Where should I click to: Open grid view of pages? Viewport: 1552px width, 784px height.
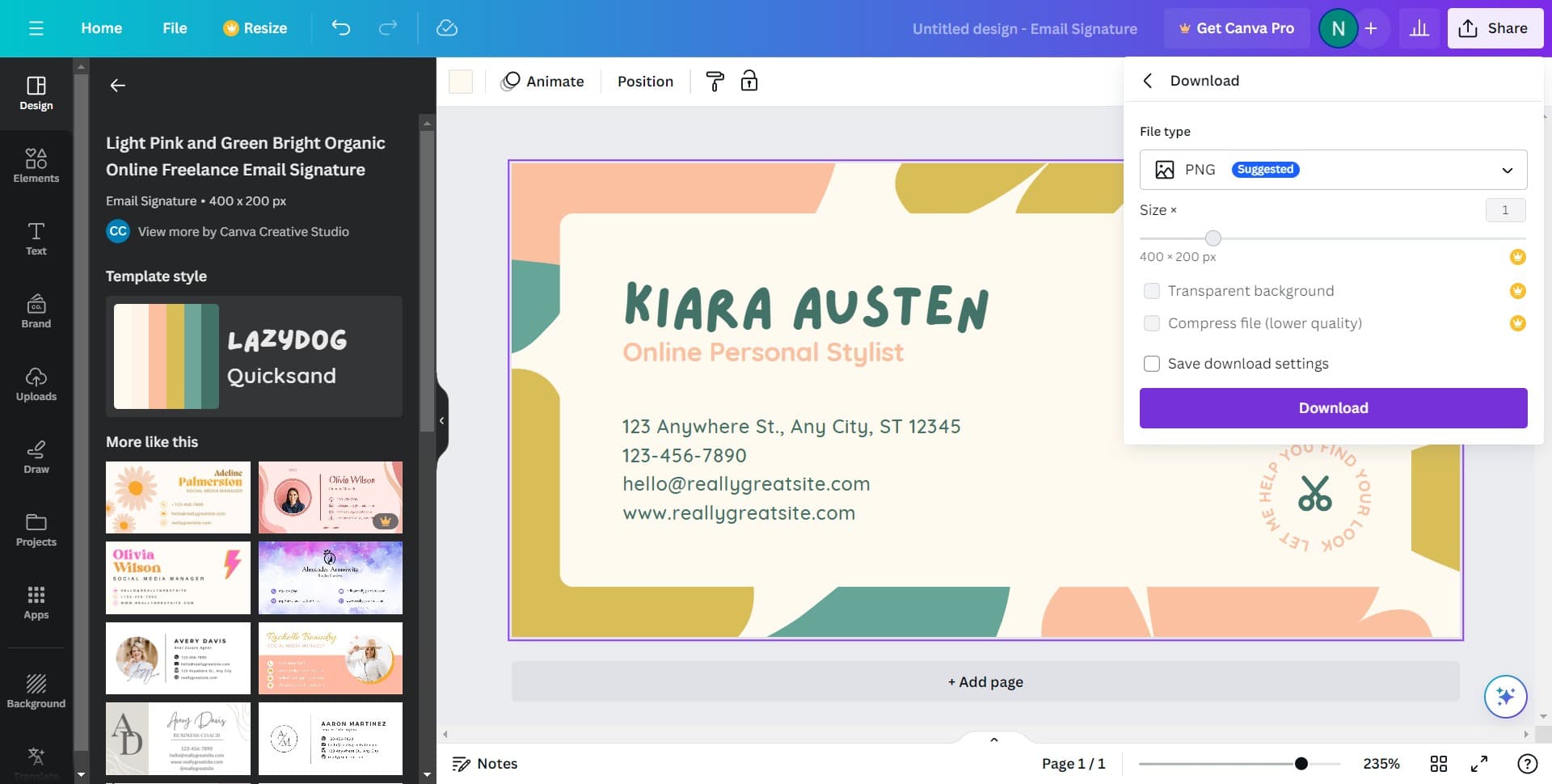[x=1439, y=764]
